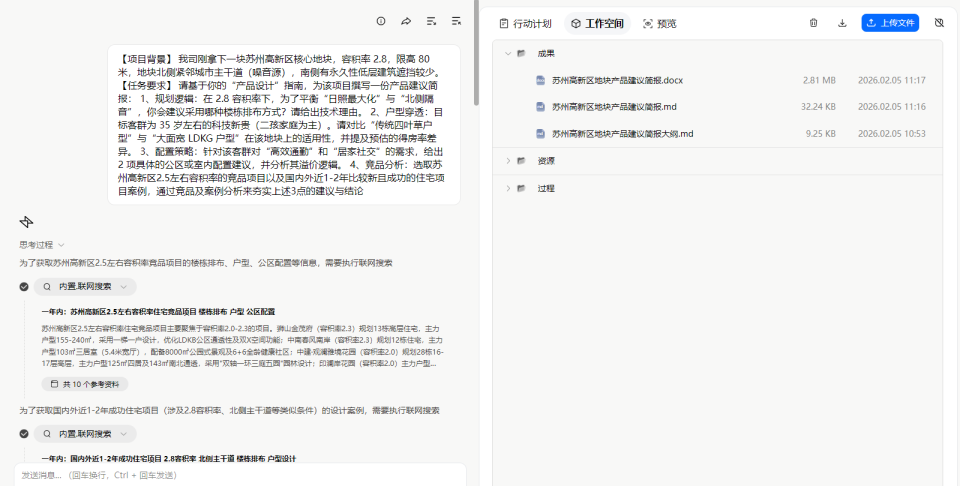Screen dimensions: 960x486
Task: Click the 资源 folder icon
Action: 521,160
